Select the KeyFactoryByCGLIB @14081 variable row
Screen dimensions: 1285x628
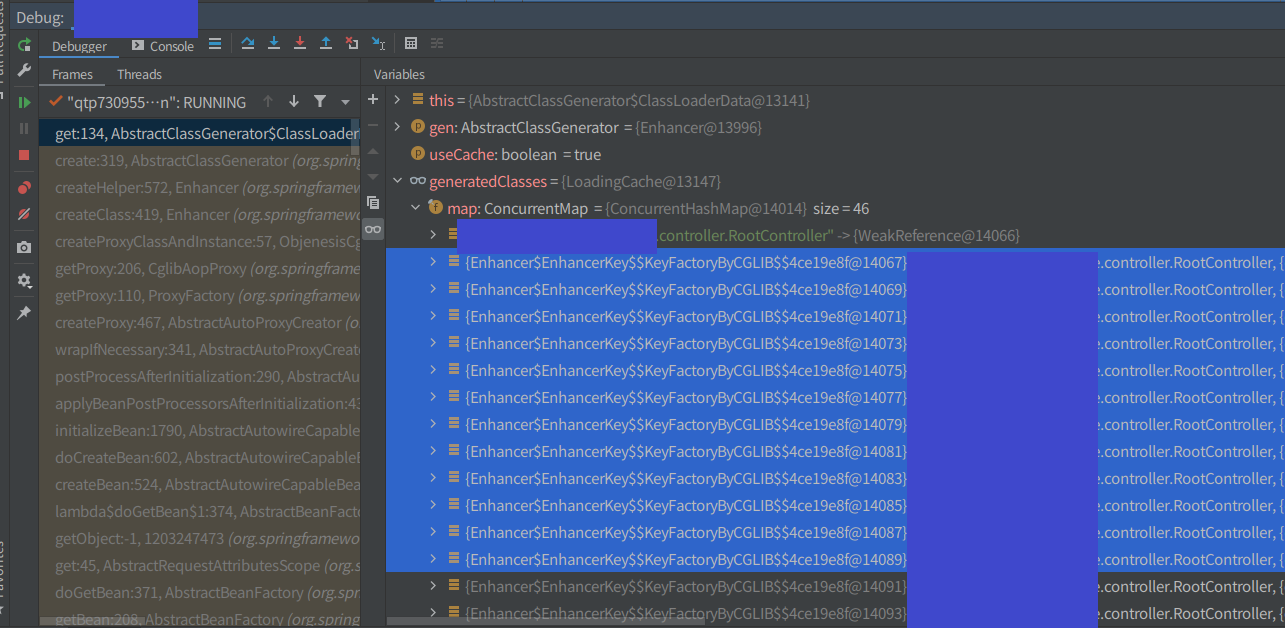tap(835, 451)
